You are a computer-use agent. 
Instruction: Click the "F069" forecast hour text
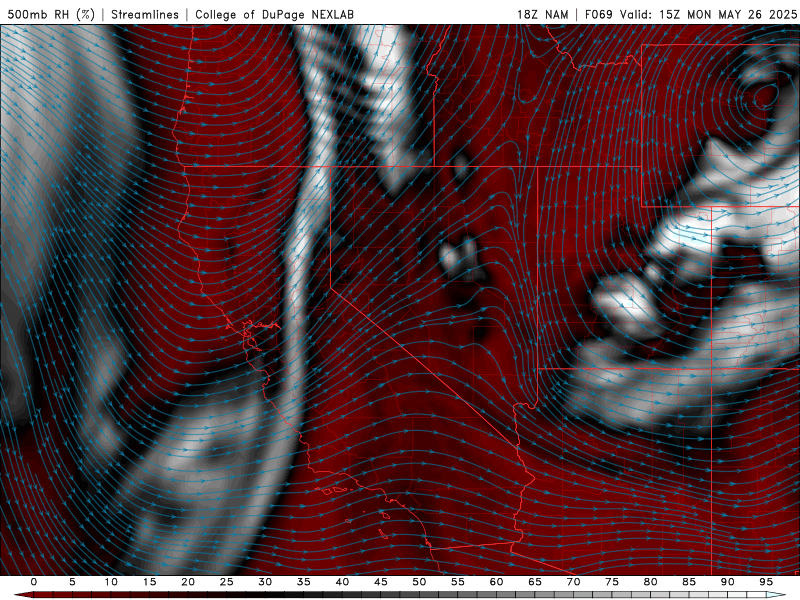[x=598, y=15]
